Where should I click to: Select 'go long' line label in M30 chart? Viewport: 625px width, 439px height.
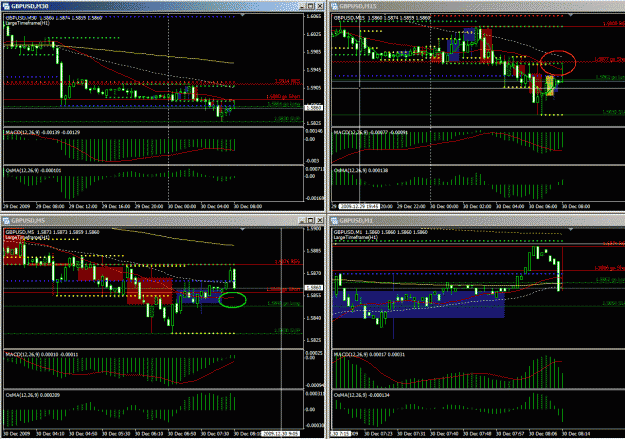[x=284, y=104]
